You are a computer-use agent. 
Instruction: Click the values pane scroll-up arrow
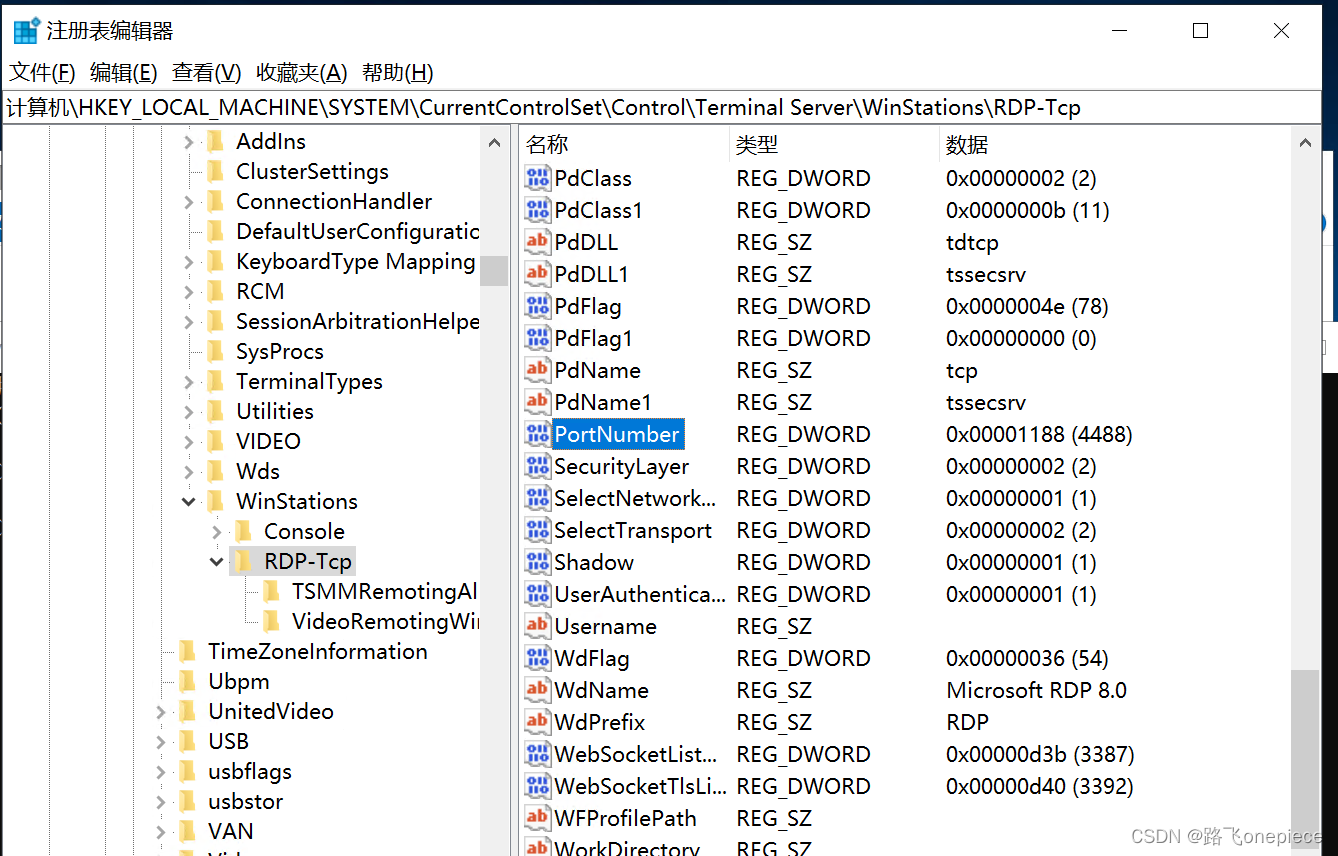(1304, 143)
